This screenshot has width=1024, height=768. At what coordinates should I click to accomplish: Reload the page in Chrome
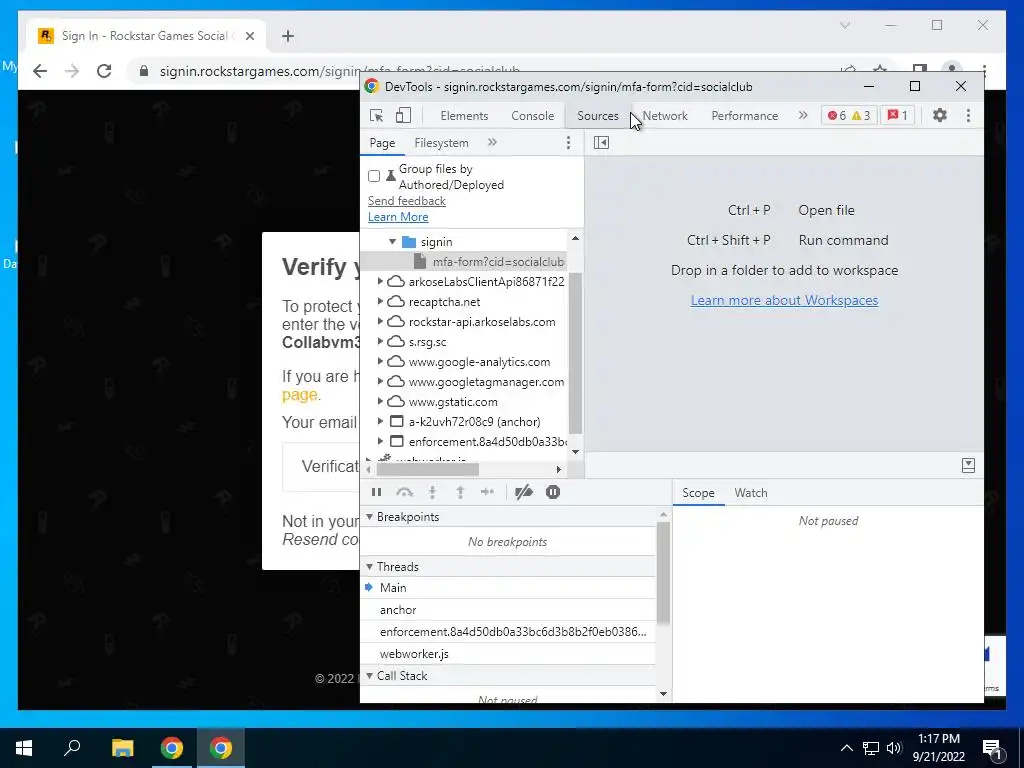[x=104, y=71]
